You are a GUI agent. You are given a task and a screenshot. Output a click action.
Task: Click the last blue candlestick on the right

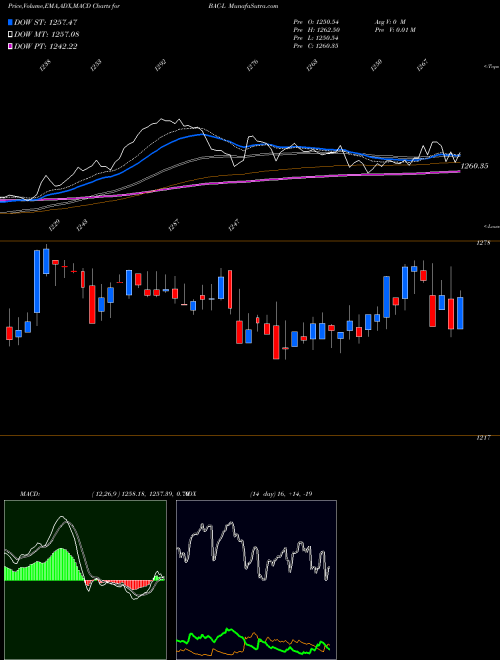click(x=460, y=313)
